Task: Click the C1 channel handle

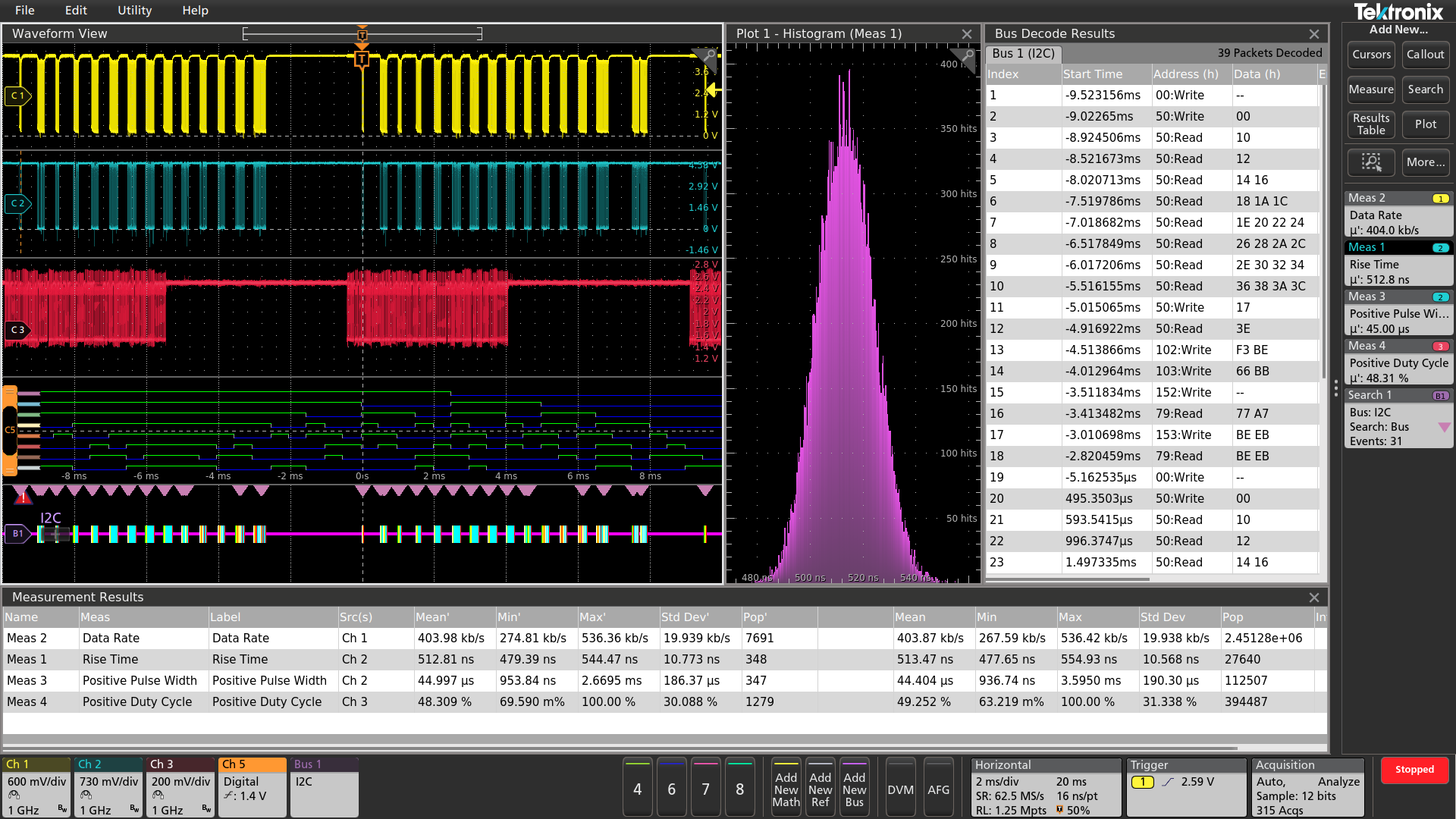Action: tap(17, 96)
